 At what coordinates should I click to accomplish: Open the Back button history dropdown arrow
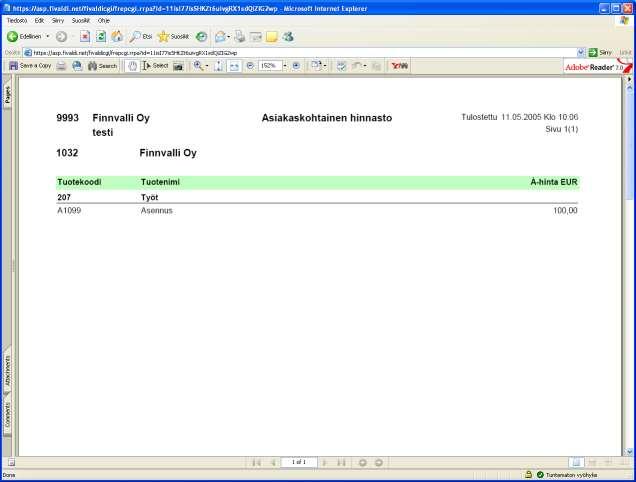[47, 37]
